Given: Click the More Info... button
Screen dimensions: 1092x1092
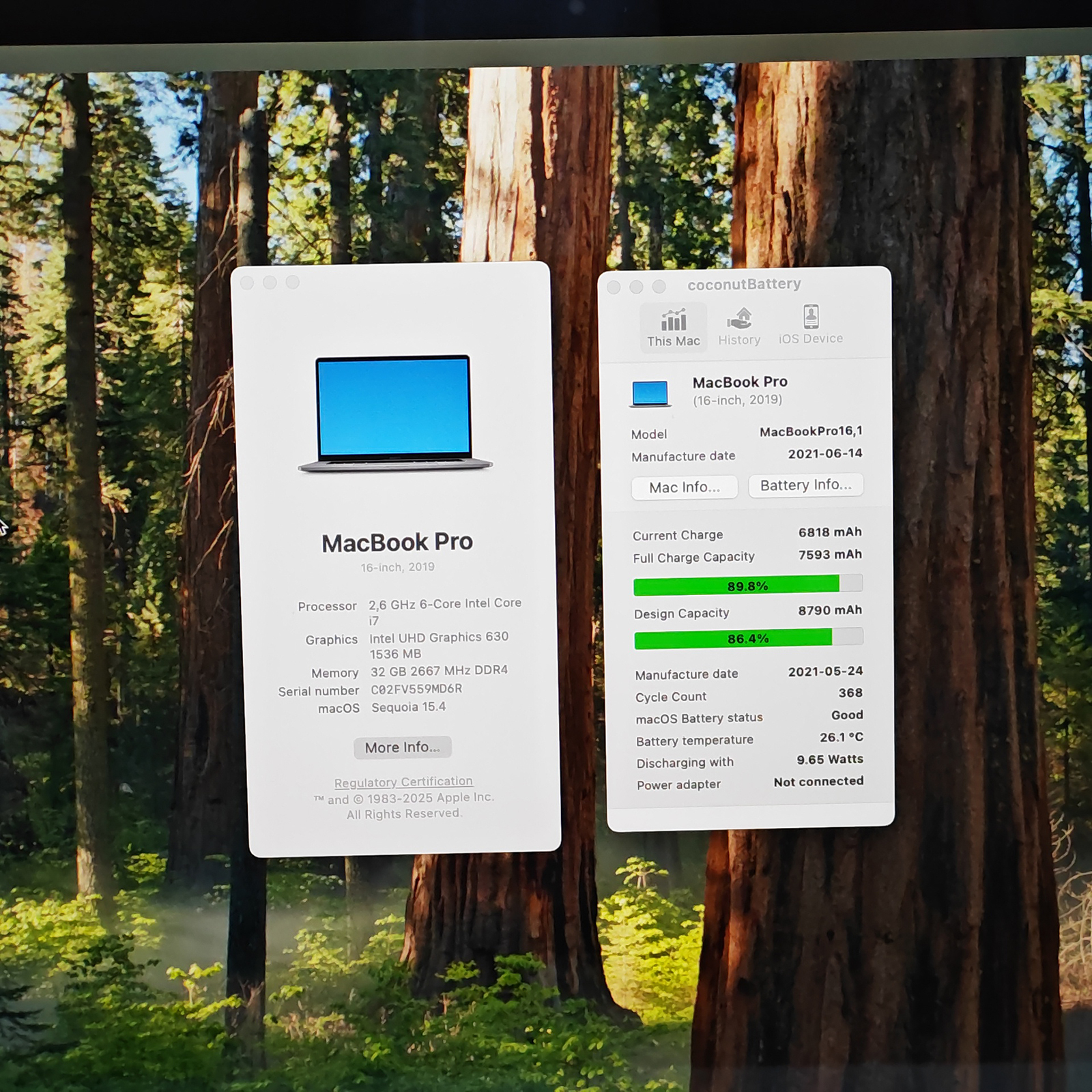Looking at the screenshot, I should tap(403, 747).
